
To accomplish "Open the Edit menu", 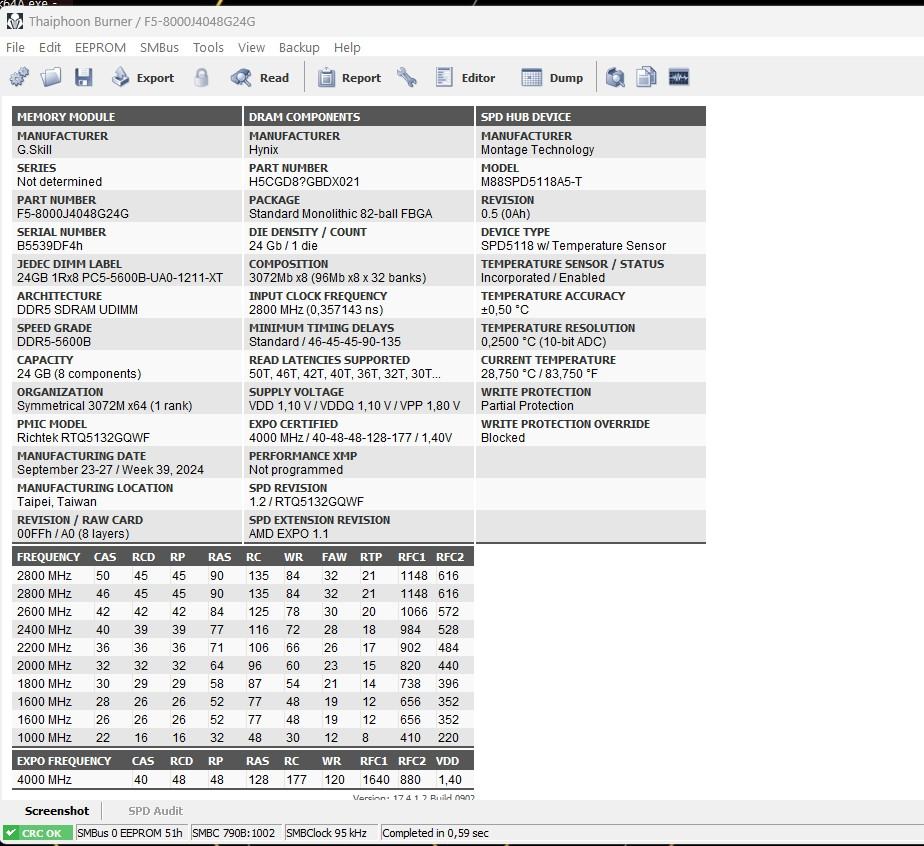I will pos(50,48).
